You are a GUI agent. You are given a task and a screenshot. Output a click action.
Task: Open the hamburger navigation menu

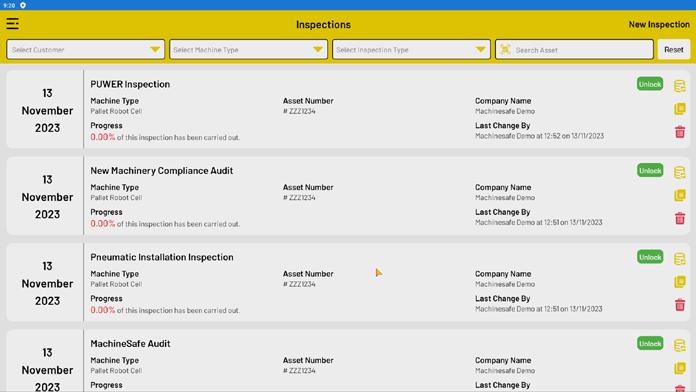coord(12,24)
